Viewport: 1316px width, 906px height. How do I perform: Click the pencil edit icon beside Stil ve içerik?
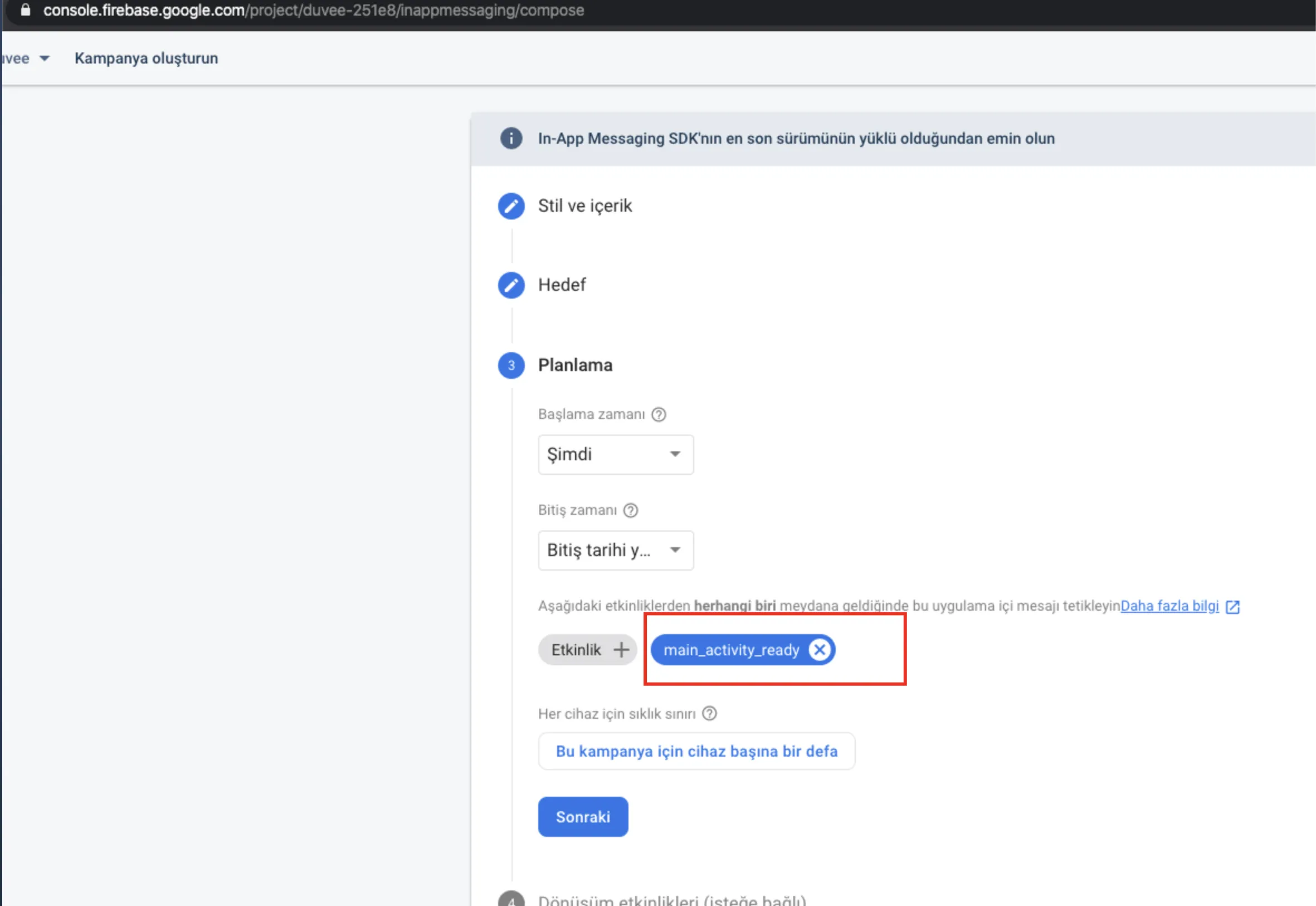point(511,206)
